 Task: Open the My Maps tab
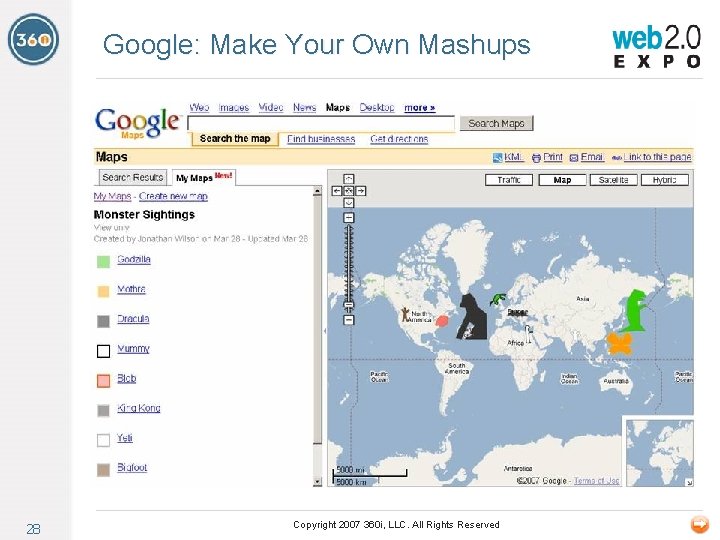pos(204,177)
